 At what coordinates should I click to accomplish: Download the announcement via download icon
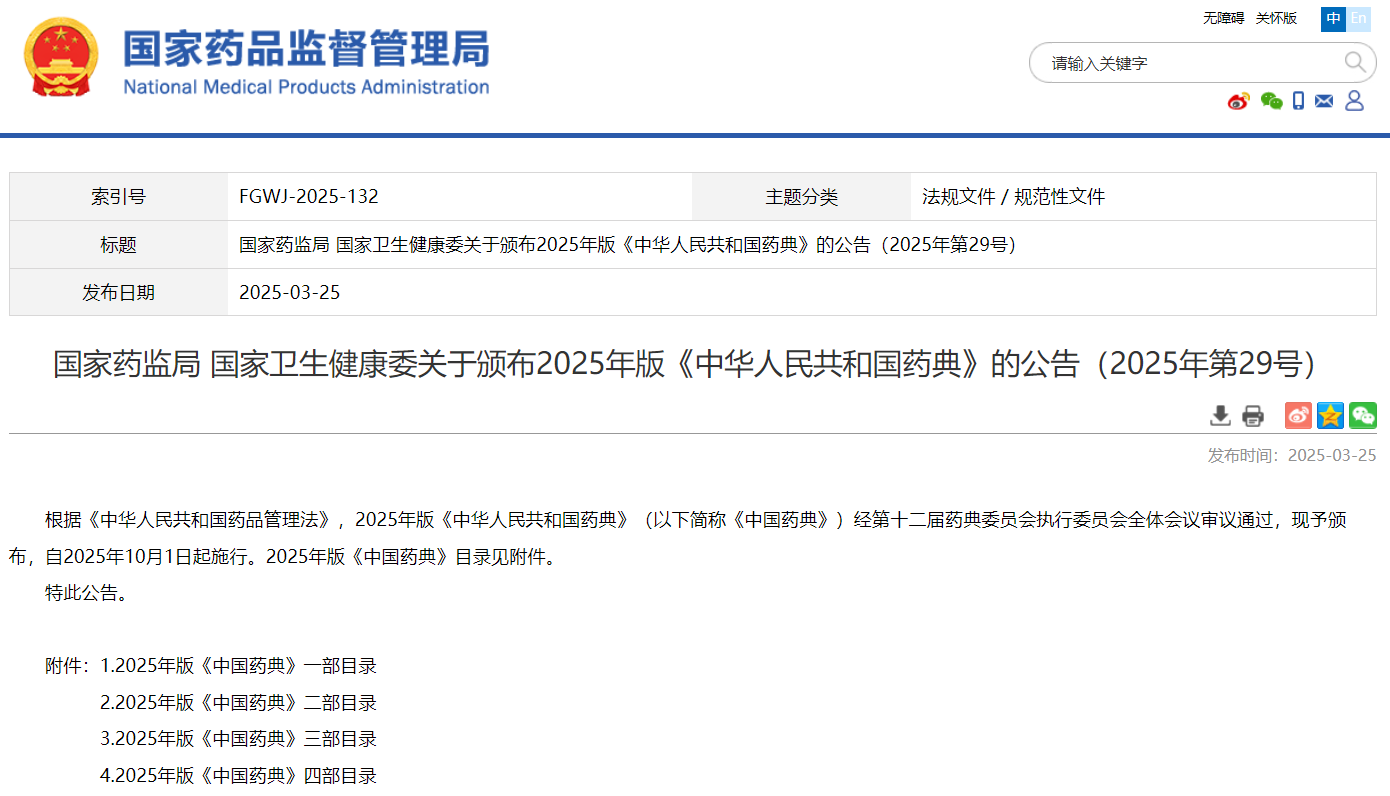(1220, 416)
